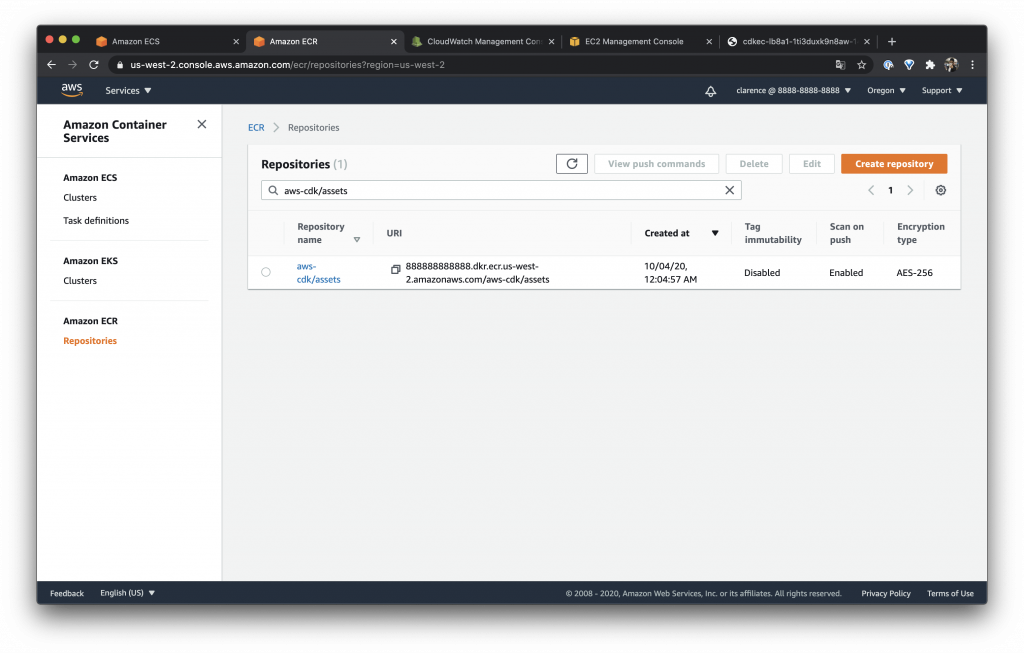Go back in browser history
The image size is (1024, 653).
[x=52, y=65]
